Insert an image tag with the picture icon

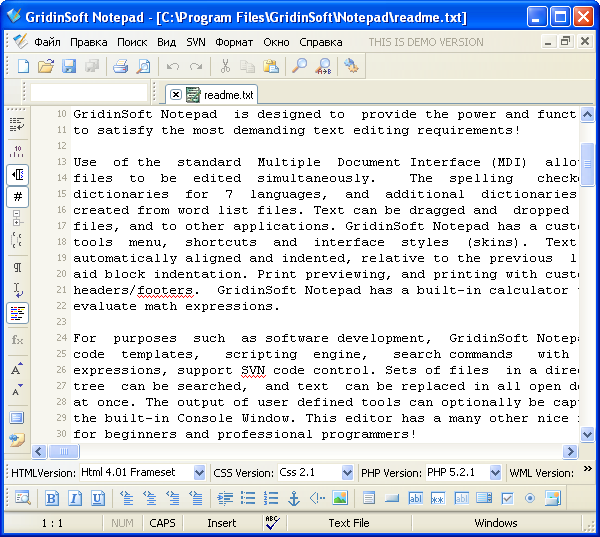340,498
